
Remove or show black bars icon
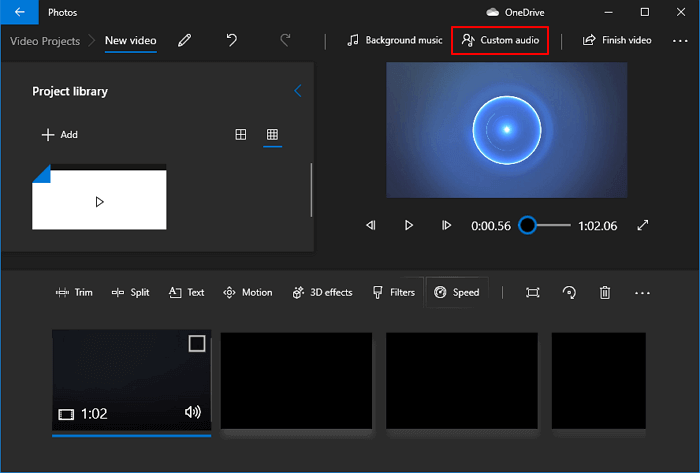pyautogui.click(x=532, y=292)
